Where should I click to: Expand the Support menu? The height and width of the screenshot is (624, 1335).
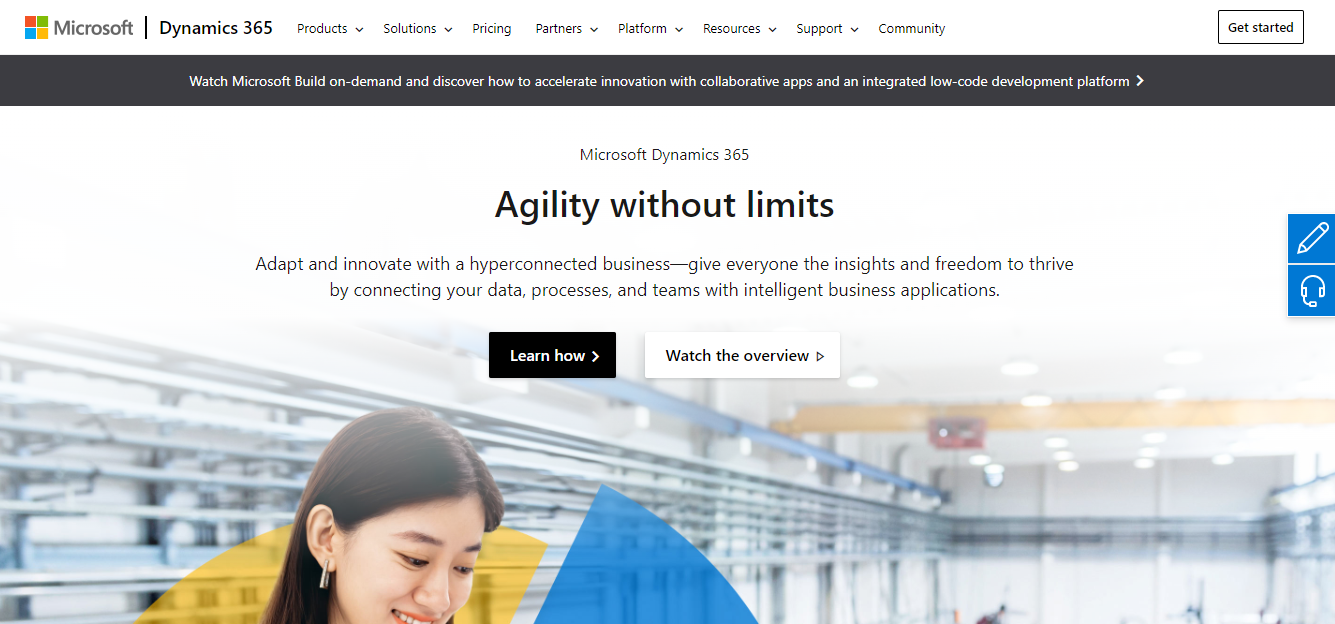[x=828, y=29]
